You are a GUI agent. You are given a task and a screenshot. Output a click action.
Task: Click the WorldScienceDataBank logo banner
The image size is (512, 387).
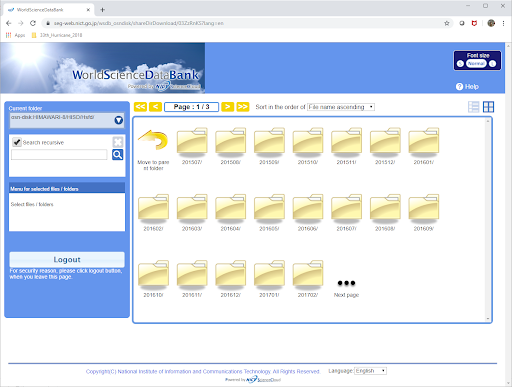[102, 68]
